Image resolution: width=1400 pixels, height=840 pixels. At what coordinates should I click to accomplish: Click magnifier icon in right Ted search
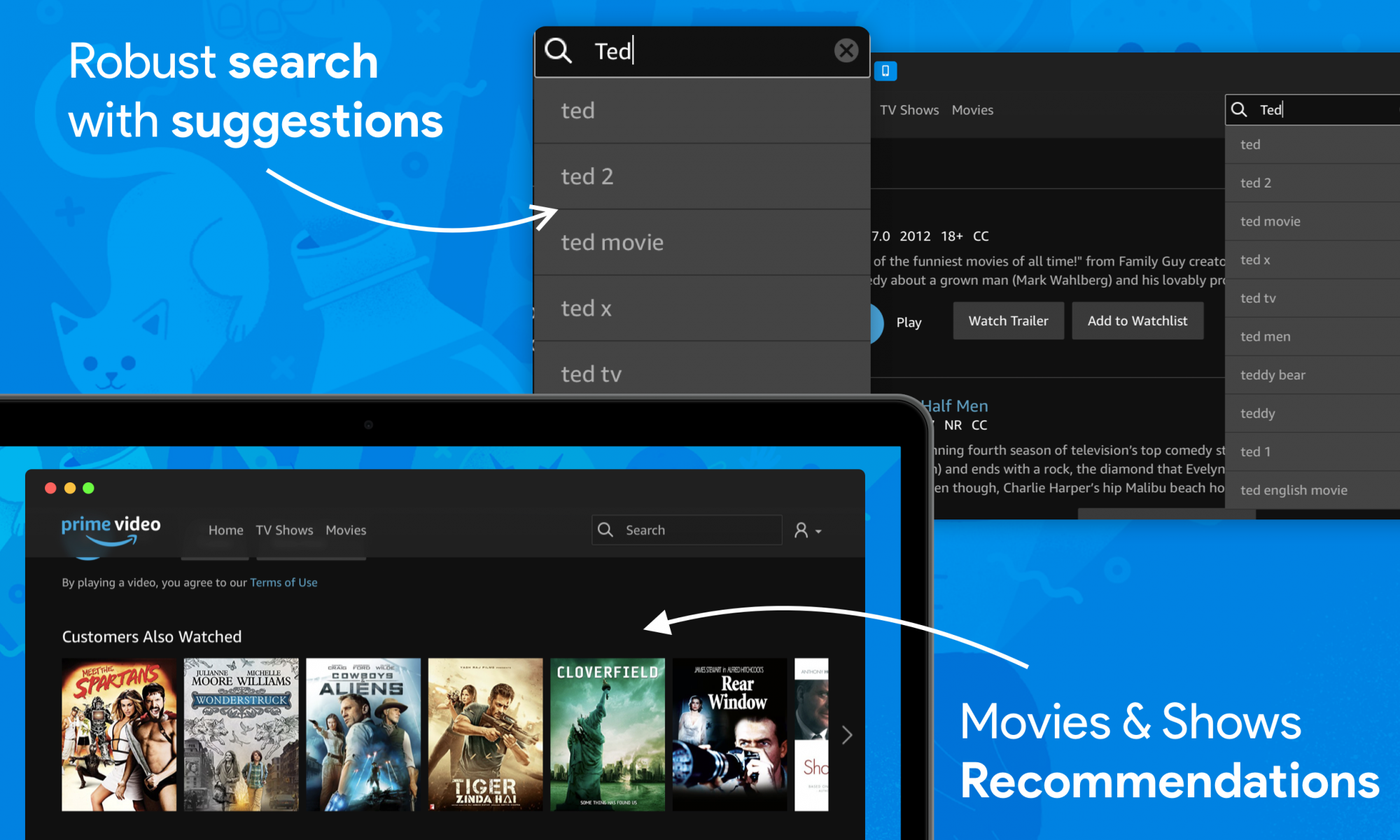tap(1239, 110)
